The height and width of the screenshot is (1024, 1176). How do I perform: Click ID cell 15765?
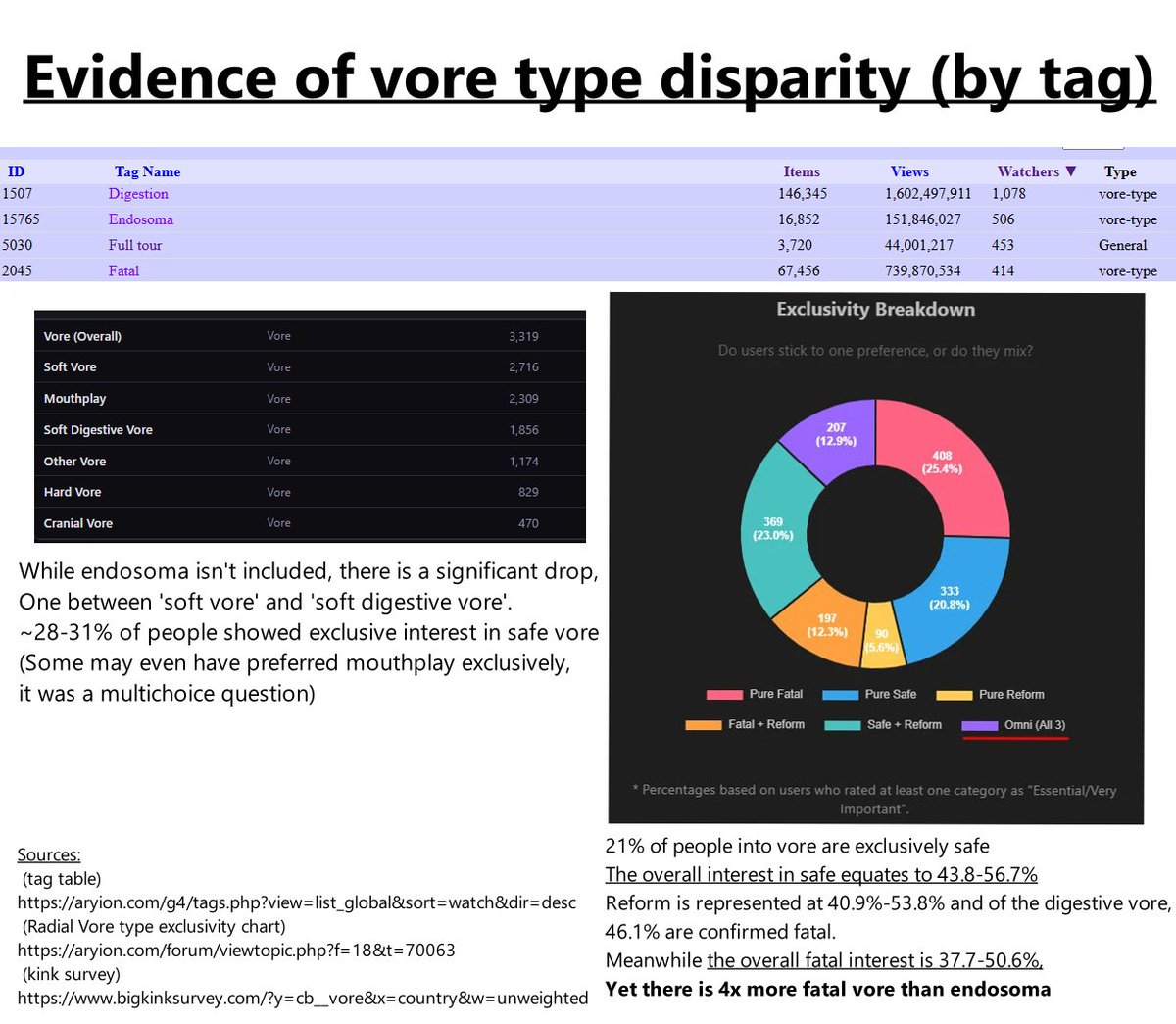point(21,219)
